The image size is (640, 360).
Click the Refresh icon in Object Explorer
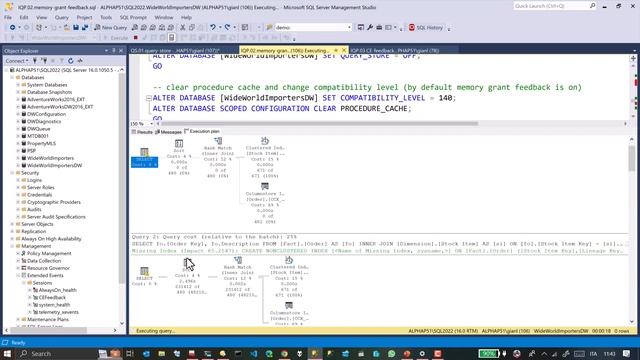click(71, 60)
